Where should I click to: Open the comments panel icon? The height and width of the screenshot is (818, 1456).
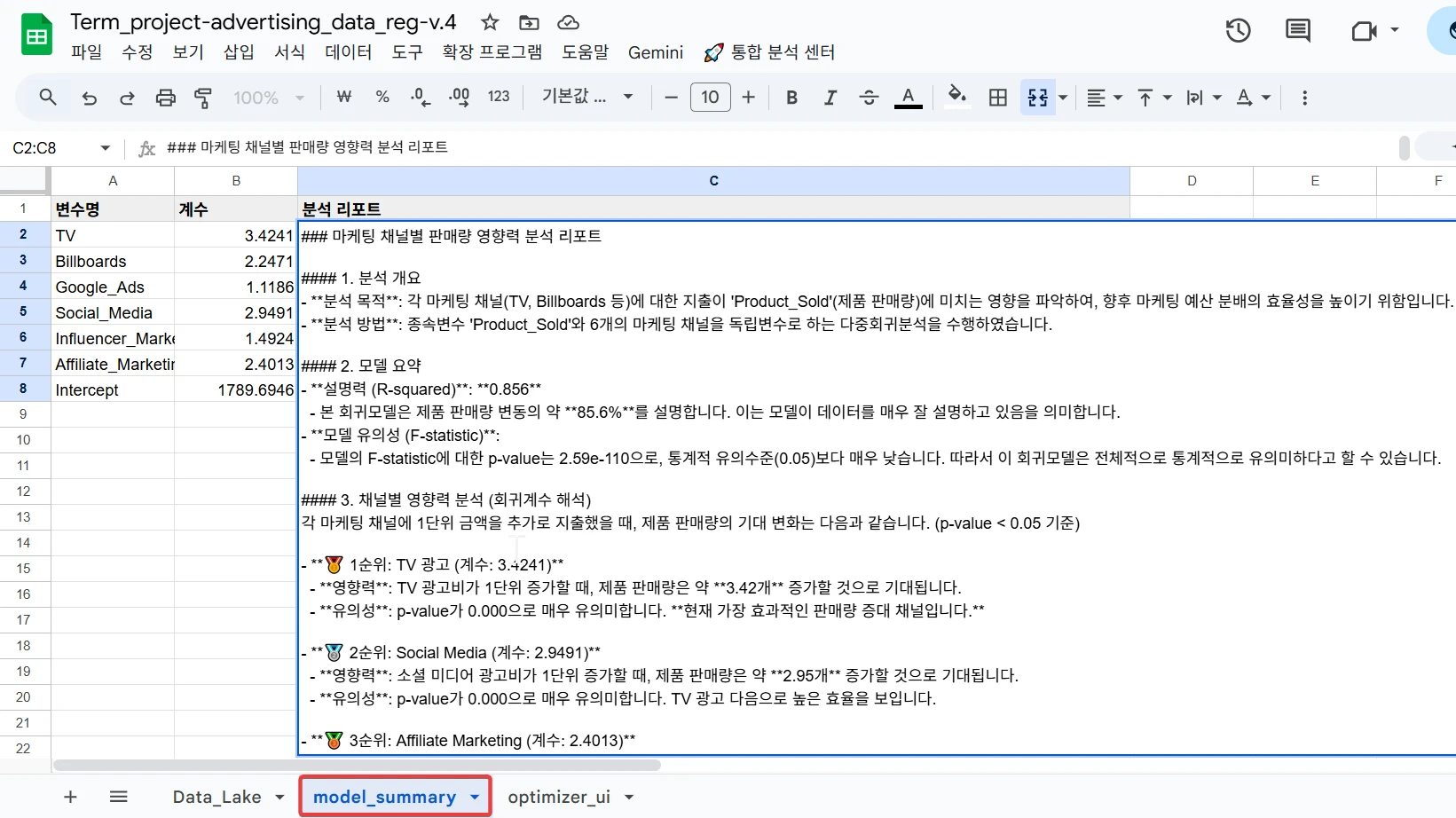[1297, 31]
